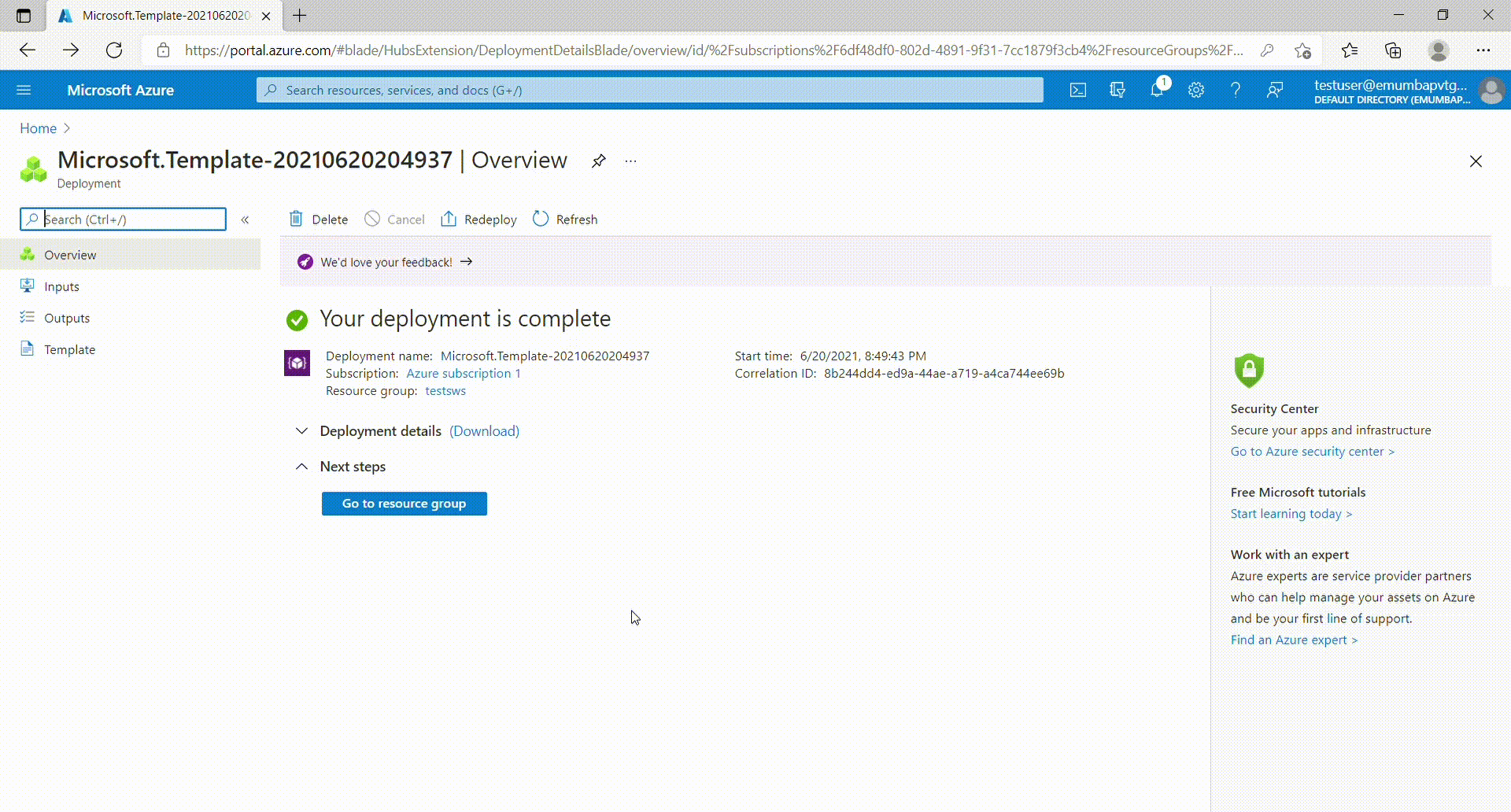Image resolution: width=1511 pixels, height=812 pixels.
Task: Click the deployment resource cube icon
Action: tap(297, 363)
